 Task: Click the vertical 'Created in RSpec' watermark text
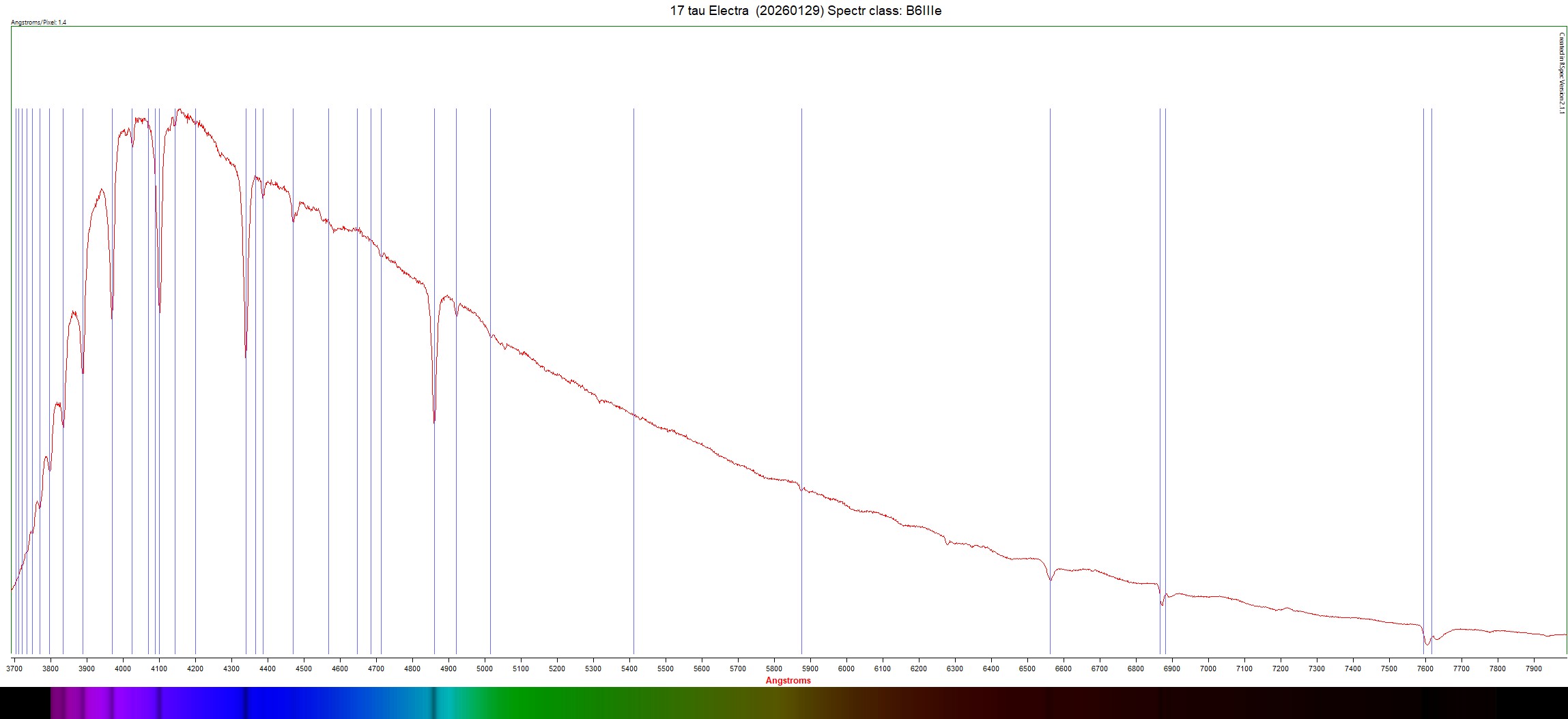click(1561, 73)
